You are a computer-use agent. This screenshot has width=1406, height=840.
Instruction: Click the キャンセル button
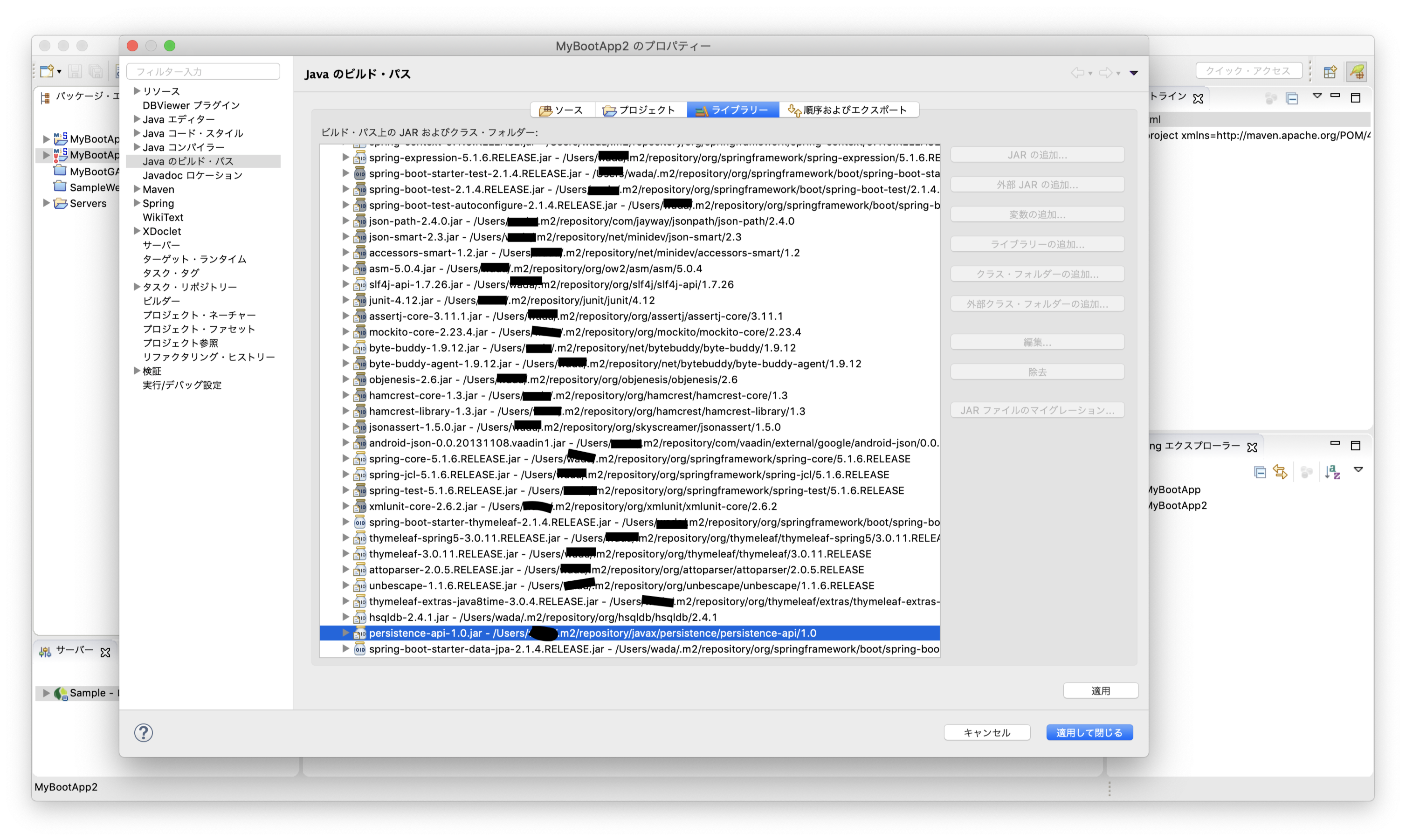tap(986, 732)
